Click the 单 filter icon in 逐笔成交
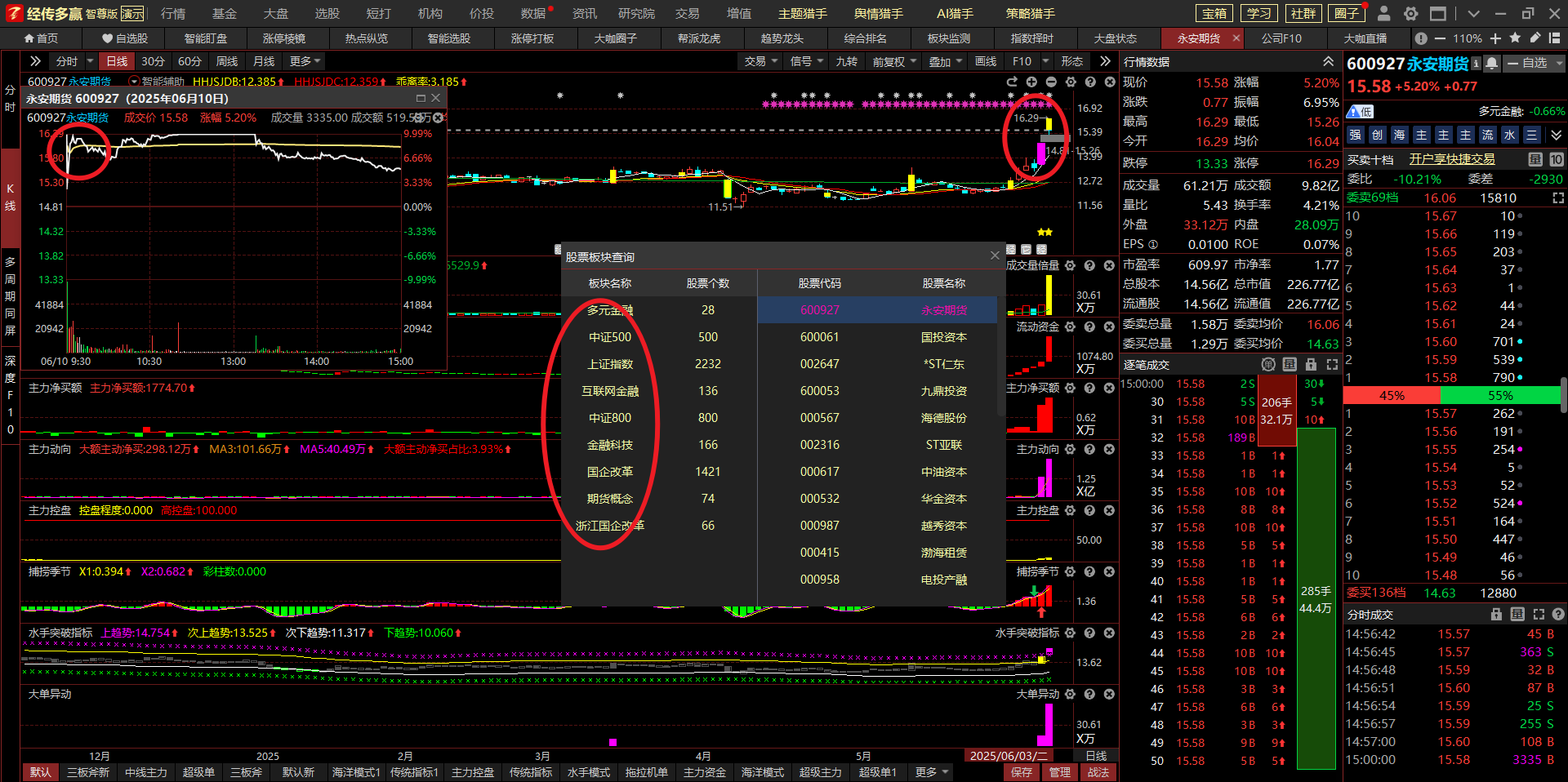The image size is (1568, 782). coord(1268,365)
